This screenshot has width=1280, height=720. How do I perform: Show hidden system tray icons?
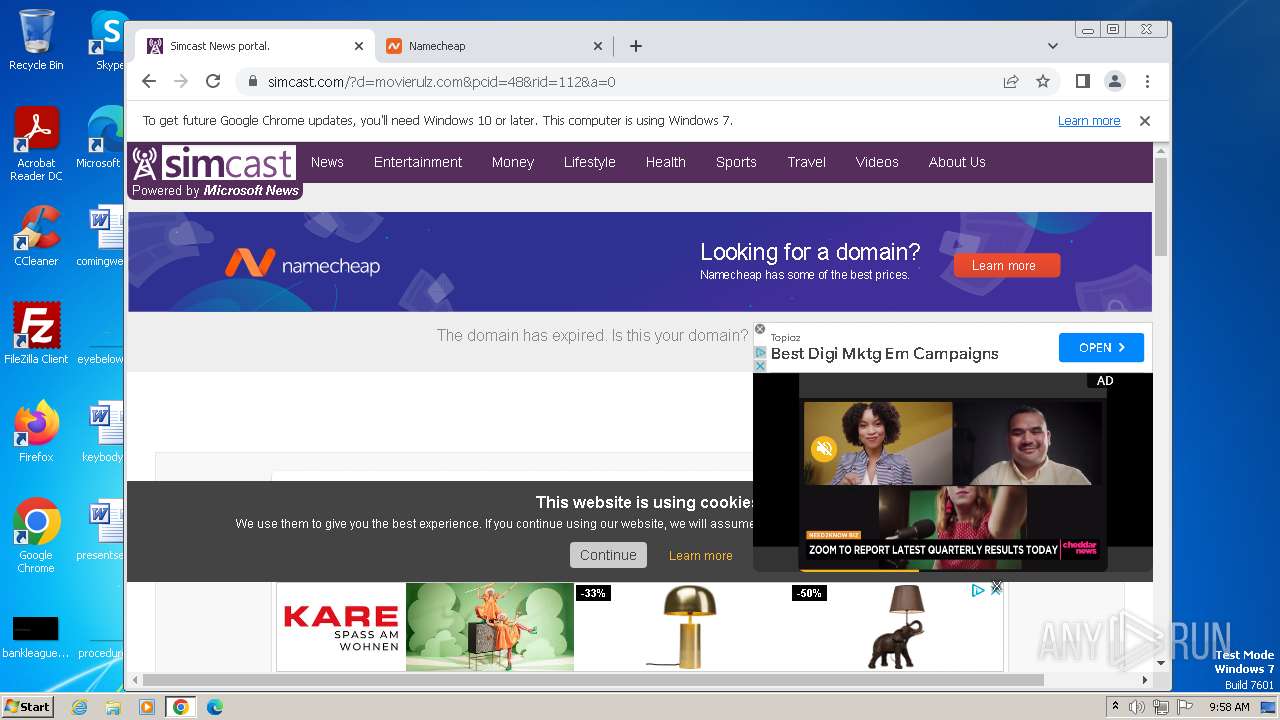pyautogui.click(x=1116, y=707)
